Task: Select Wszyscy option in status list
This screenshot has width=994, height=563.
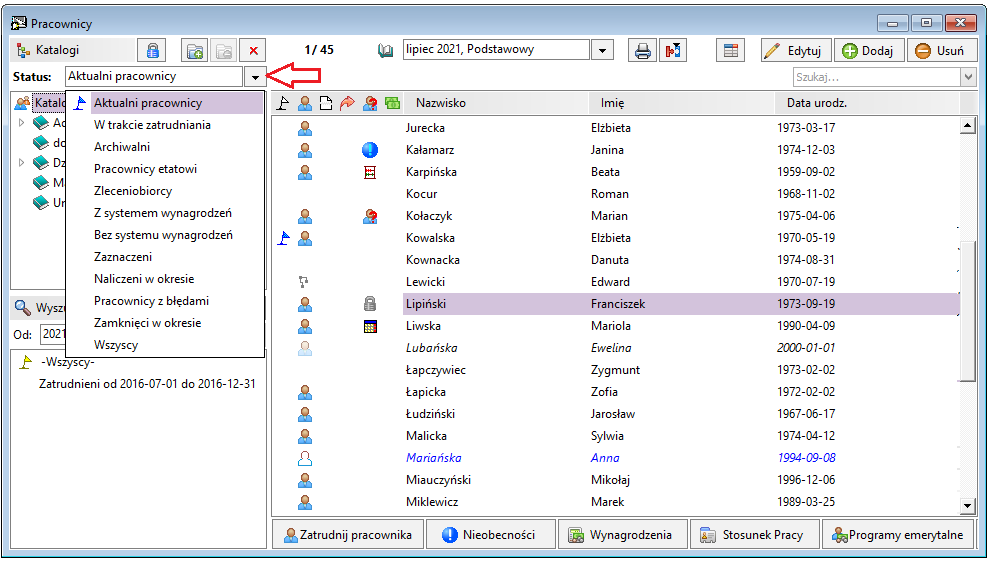Action: point(115,345)
